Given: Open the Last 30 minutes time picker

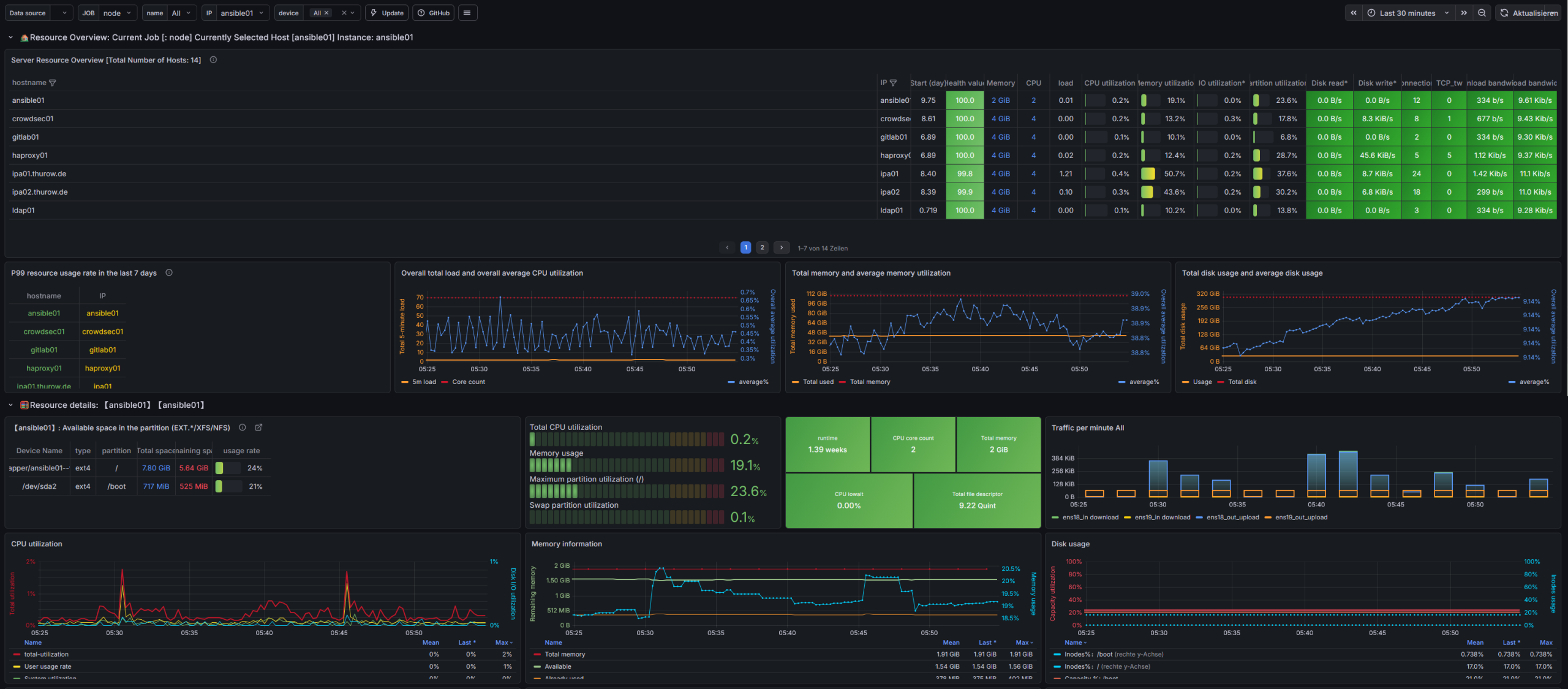Looking at the screenshot, I should tap(1407, 13).
